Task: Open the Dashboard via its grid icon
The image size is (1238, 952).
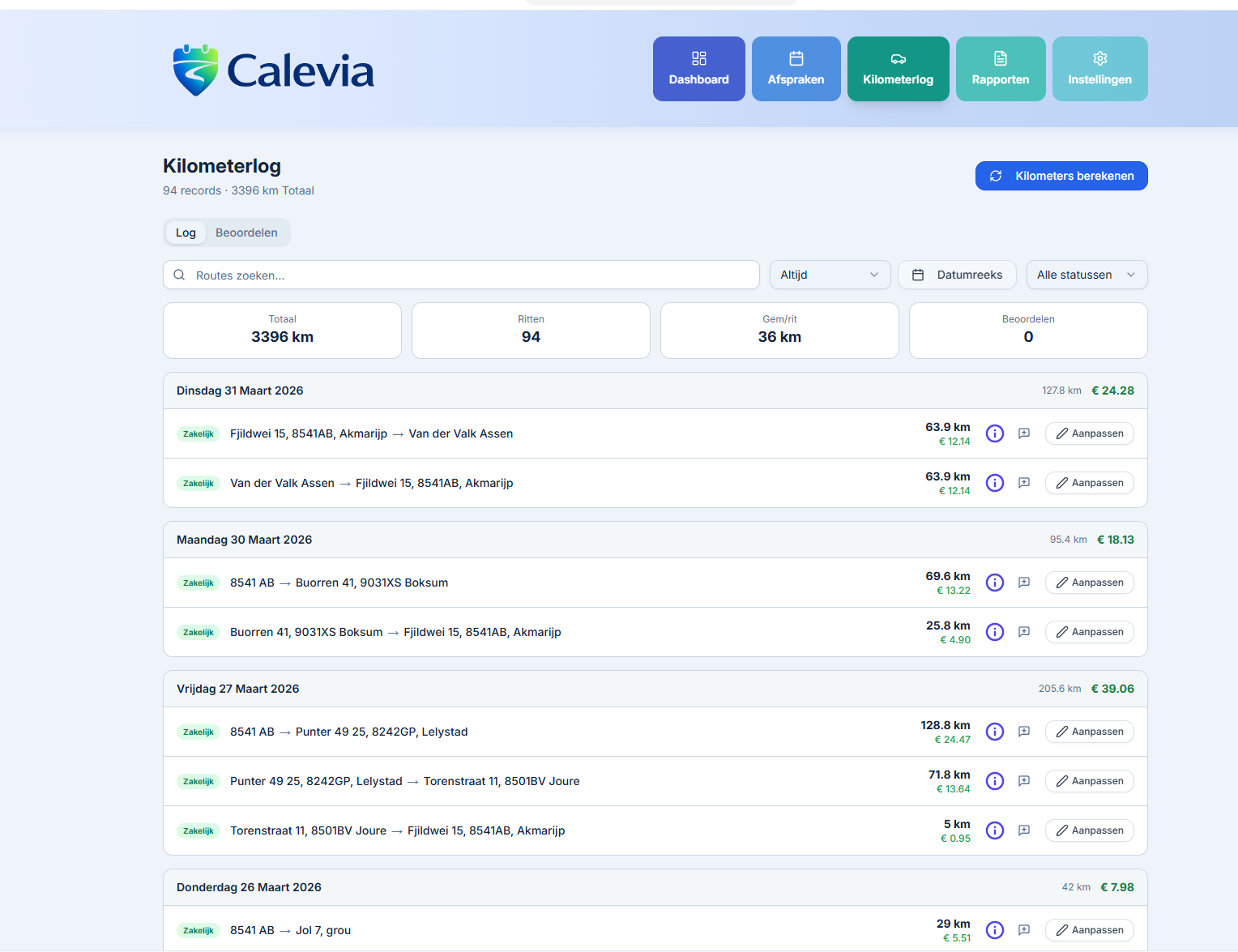Action: click(698, 58)
